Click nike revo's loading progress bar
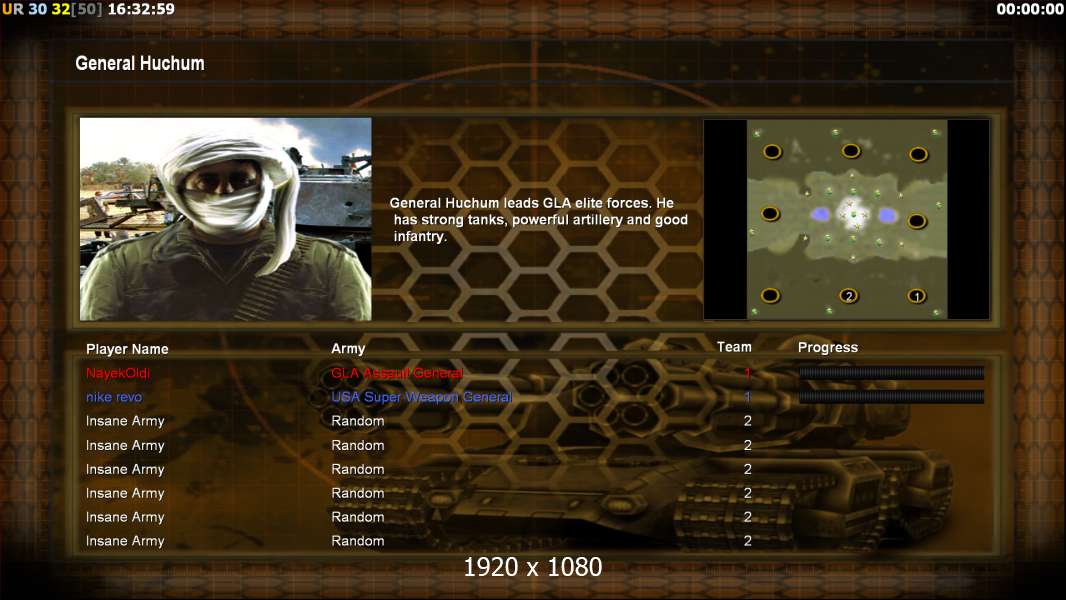The image size is (1066, 600). tap(891, 397)
